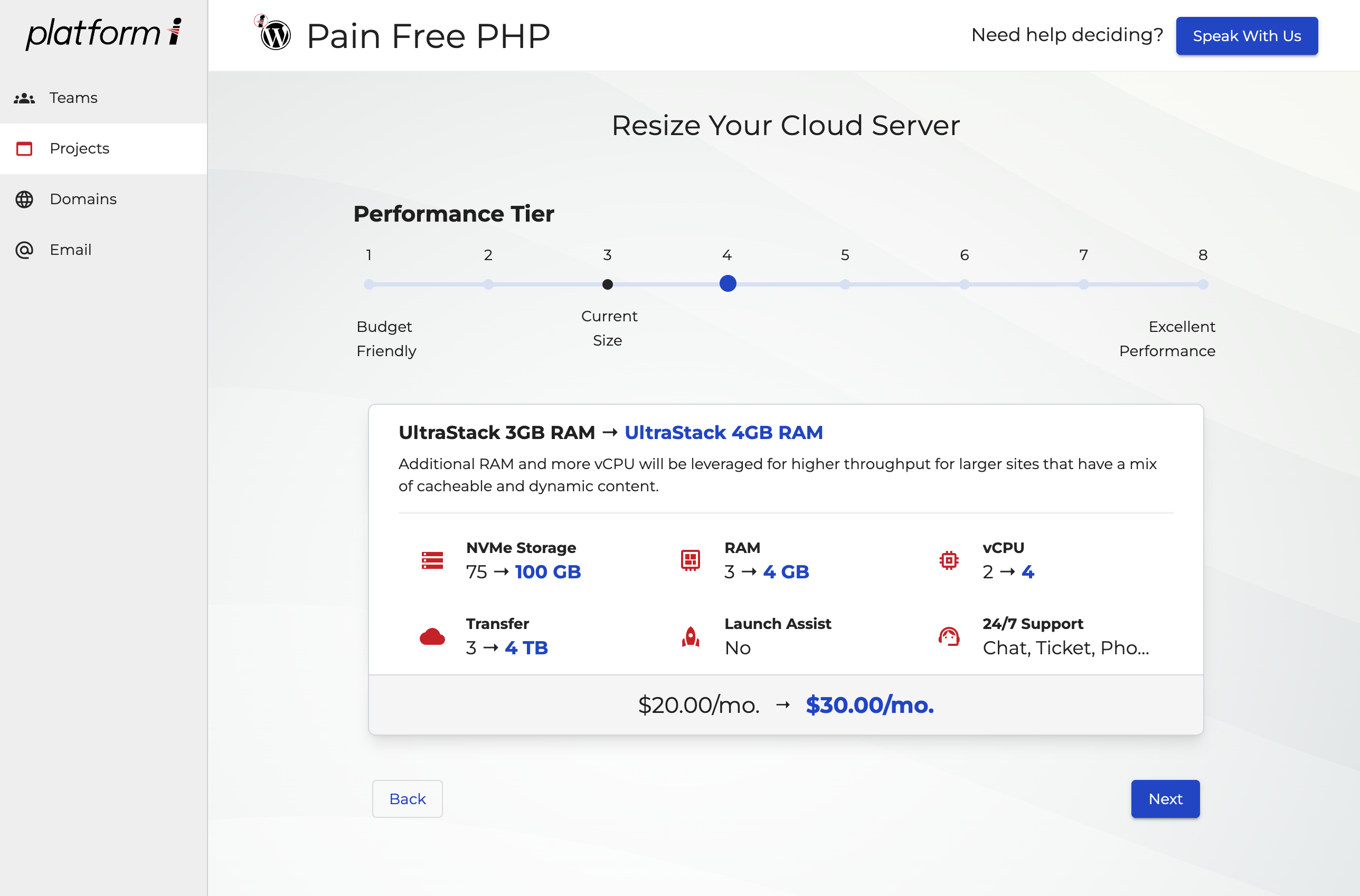Click the Launch Assist rocket icon
The width and height of the screenshot is (1360, 896).
[690, 636]
